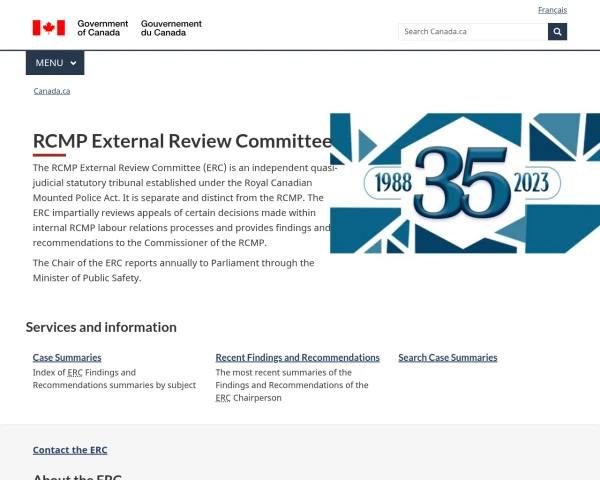Go to the Canada.ca breadcrumb link
The height and width of the screenshot is (480, 600).
[x=51, y=91]
